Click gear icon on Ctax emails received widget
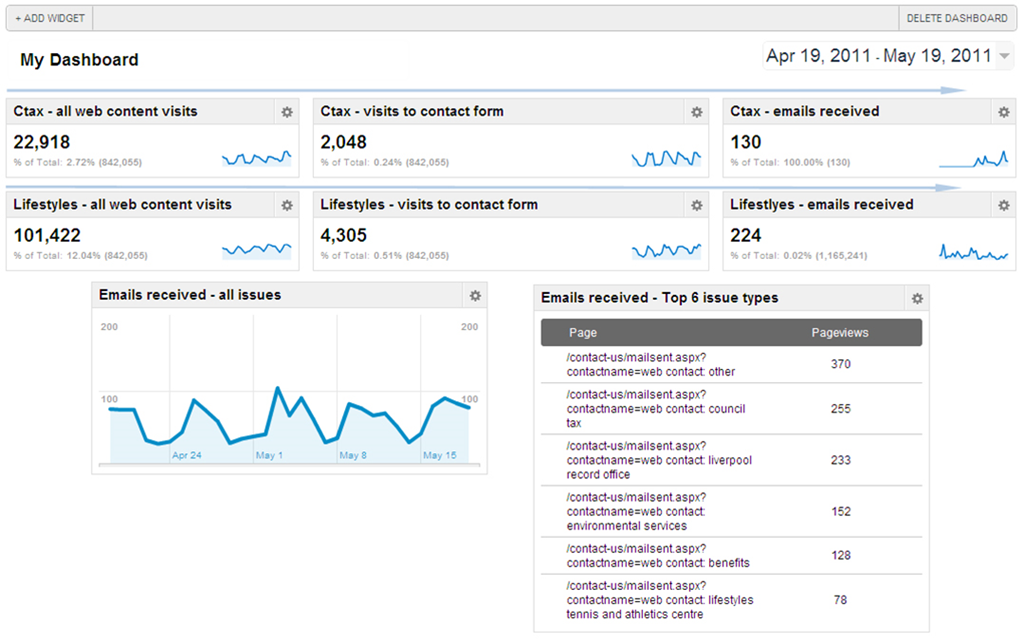This screenshot has height=643, width=1024. [x=1004, y=112]
